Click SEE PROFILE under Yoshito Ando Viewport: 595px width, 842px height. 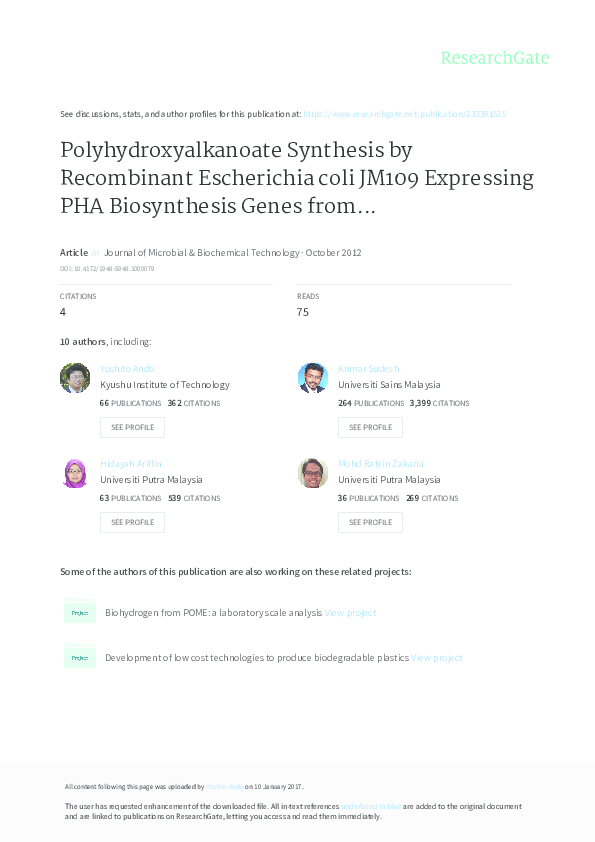(132, 427)
